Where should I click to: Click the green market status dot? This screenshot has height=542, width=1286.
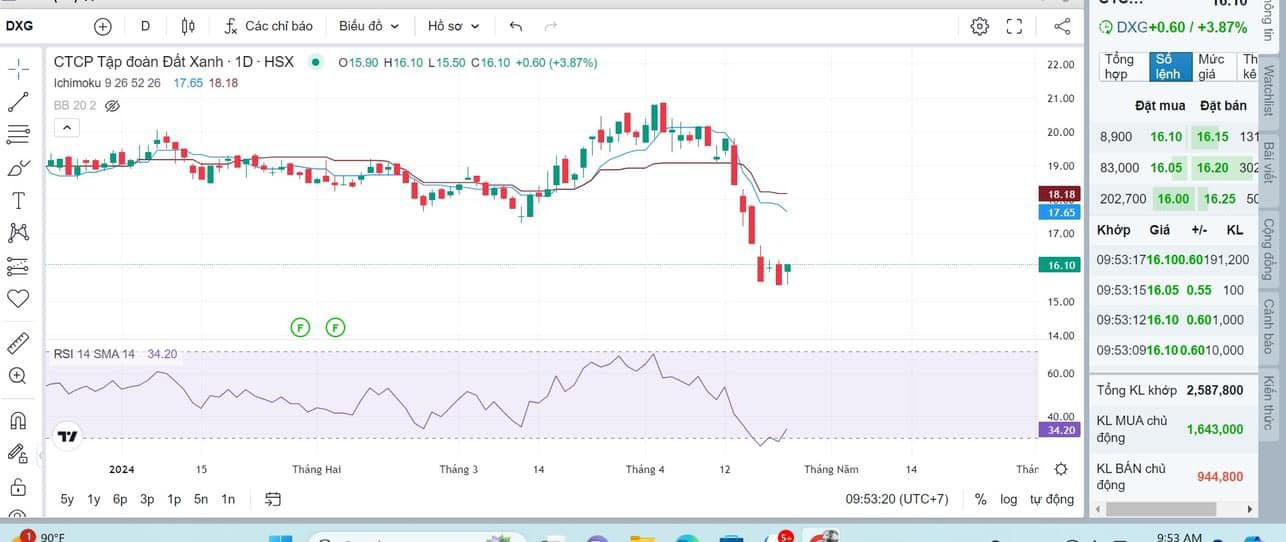[x=316, y=62]
